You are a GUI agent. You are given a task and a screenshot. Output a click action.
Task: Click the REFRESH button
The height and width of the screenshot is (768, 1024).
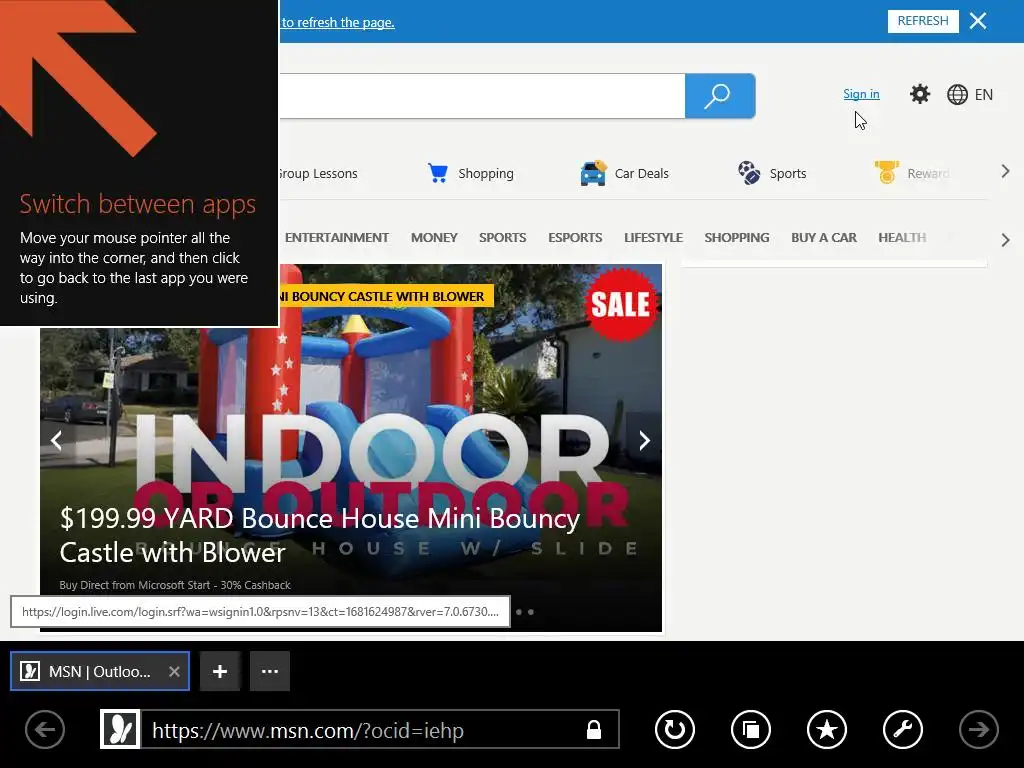(923, 21)
